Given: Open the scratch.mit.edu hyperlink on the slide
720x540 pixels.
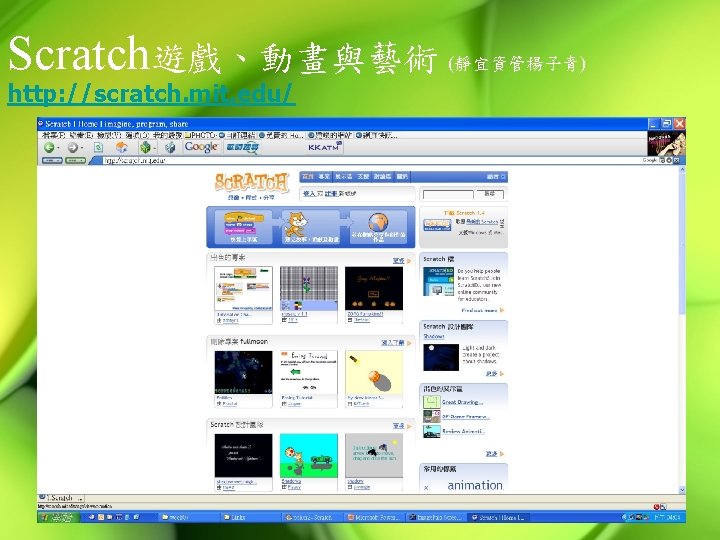Looking at the screenshot, I should (151, 94).
